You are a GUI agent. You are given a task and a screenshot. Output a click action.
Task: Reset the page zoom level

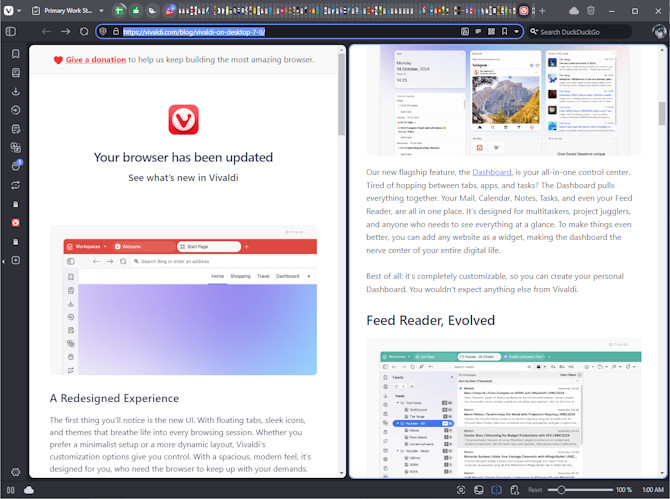(x=535, y=490)
